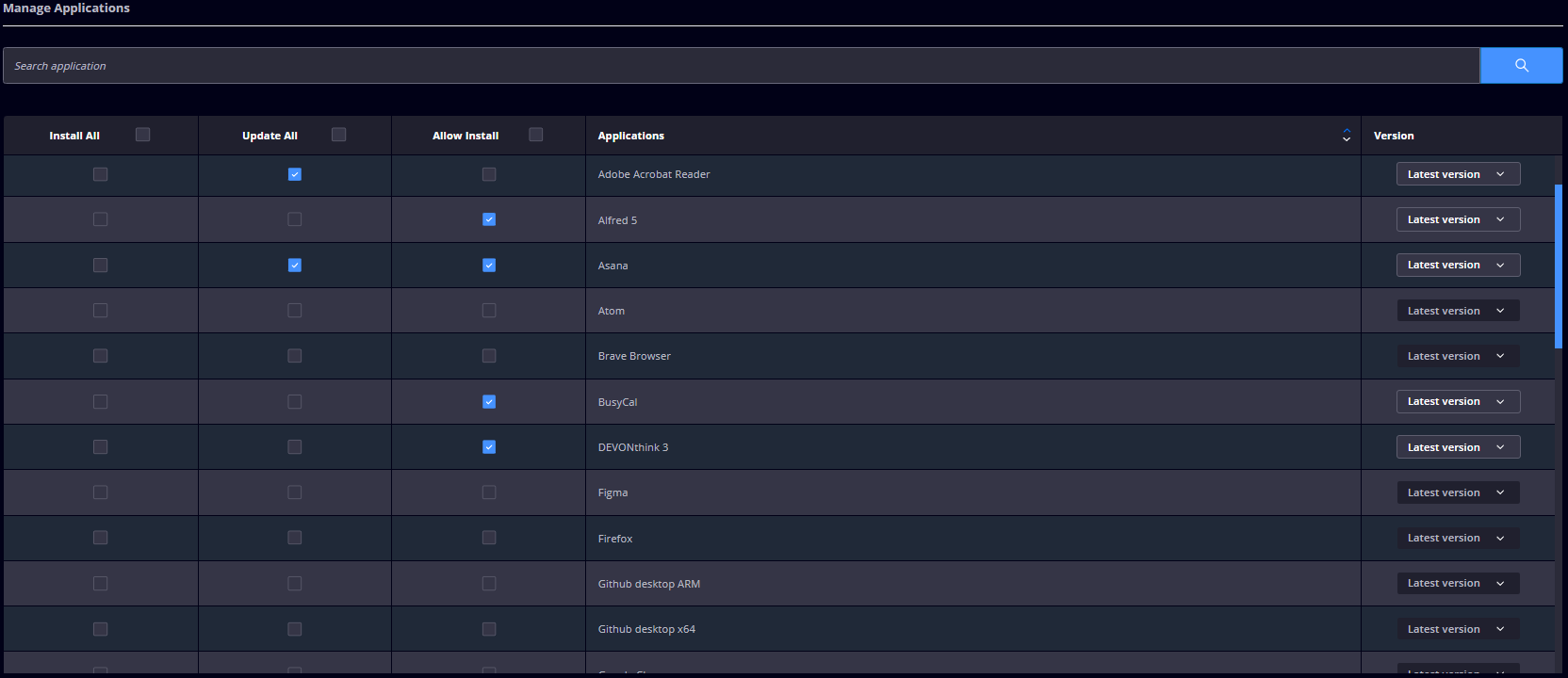Open version dropdown for Firefox
This screenshot has width=1568, height=678.
point(1458,538)
